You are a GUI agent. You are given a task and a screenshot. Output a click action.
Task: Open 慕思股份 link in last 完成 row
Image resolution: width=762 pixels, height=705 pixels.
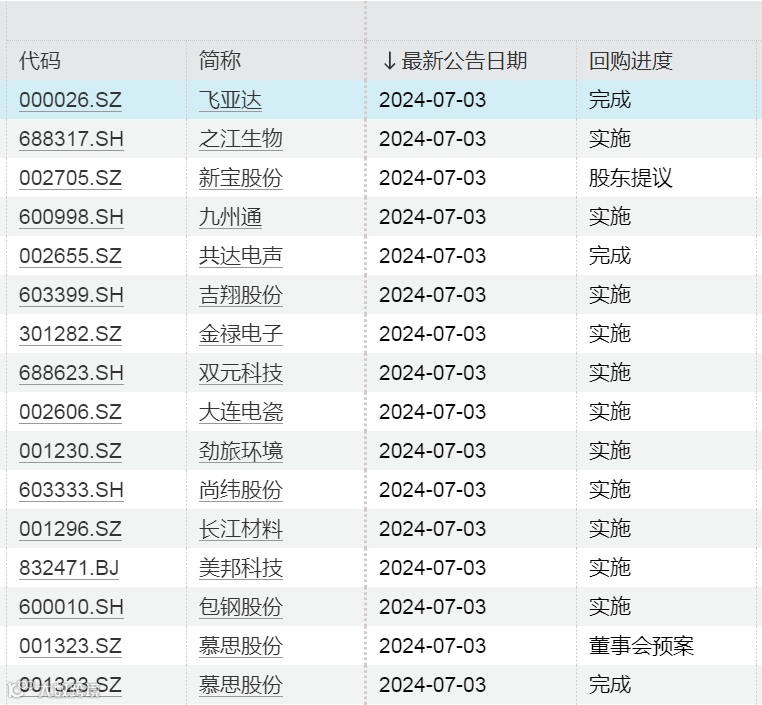(x=241, y=685)
